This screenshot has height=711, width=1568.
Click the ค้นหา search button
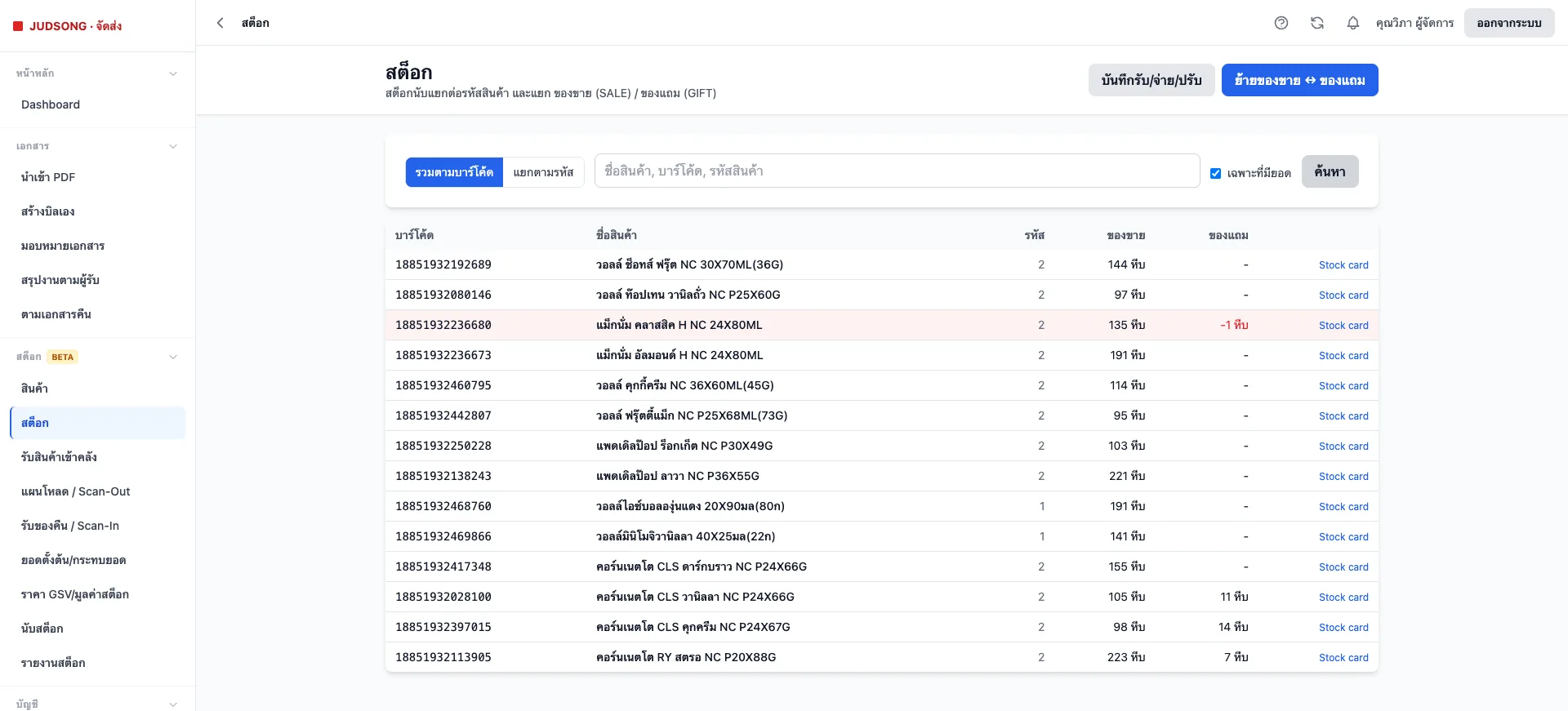point(1330,171)
